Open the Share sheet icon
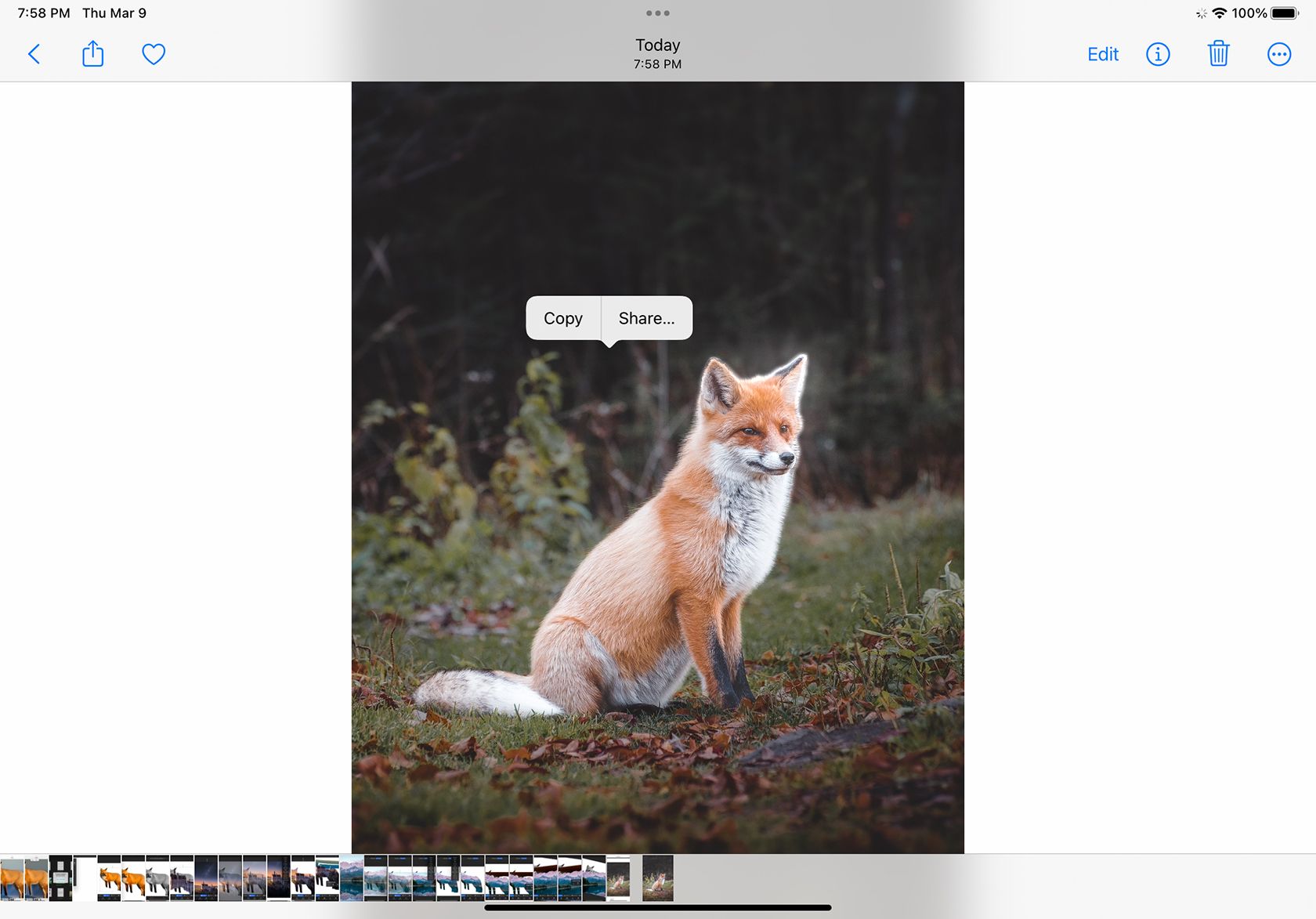 [92, 54]
